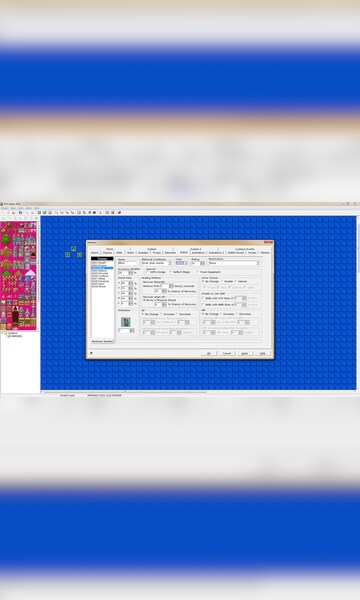Click the state animation preview image
This screenshot has width=360, height=600.
[125, 322]
